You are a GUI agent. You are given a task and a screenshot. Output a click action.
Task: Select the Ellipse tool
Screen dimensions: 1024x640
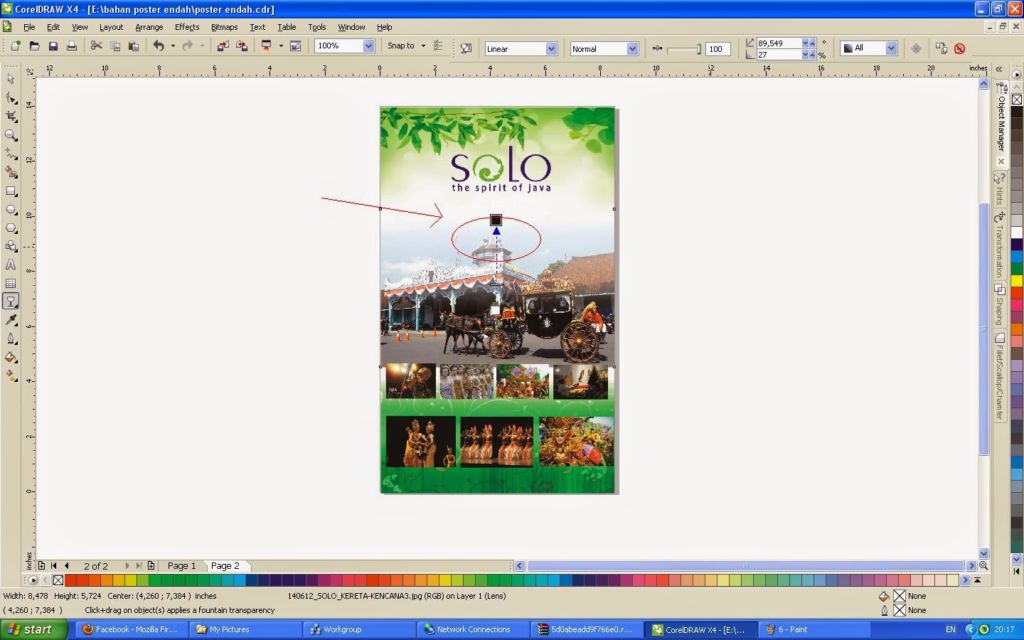pos(11,210)
